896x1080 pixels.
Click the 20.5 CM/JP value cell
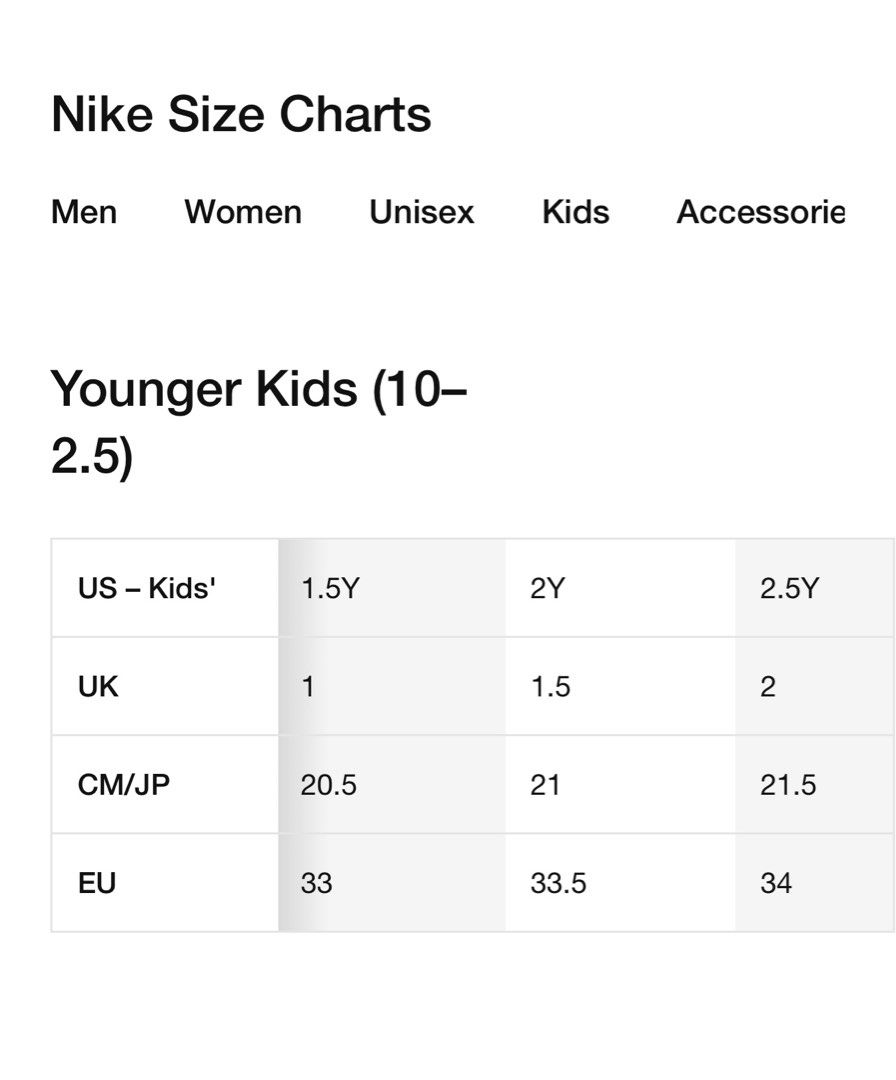point(328,785)
